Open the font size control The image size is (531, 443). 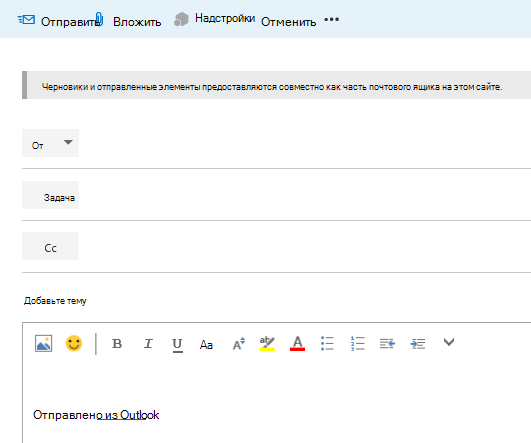click(239, 343)
